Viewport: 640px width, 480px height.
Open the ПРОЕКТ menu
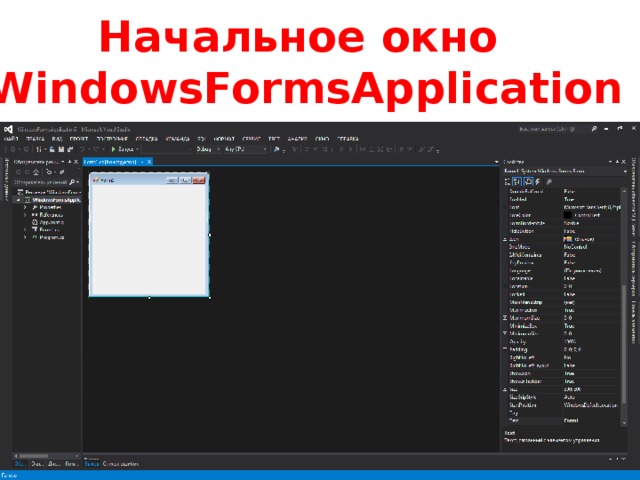coord(79,139)
